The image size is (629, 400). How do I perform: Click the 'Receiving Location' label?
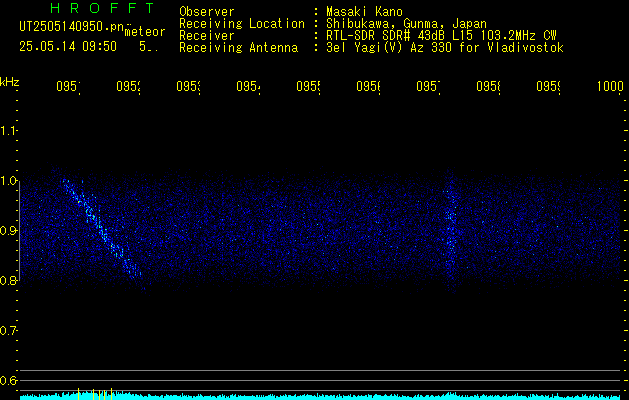click(242, 24)
